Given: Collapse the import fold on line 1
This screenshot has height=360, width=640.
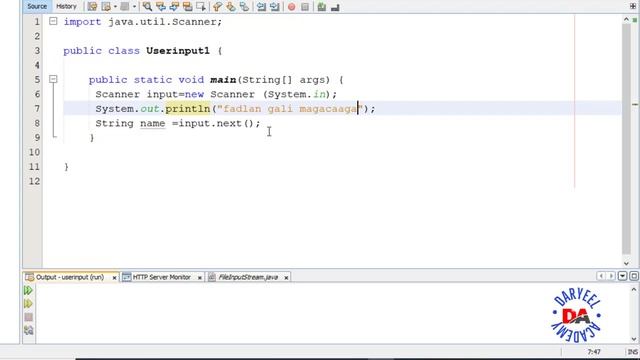Looking at the screenshot, I should pyautogui.click(x=53, y=21).
